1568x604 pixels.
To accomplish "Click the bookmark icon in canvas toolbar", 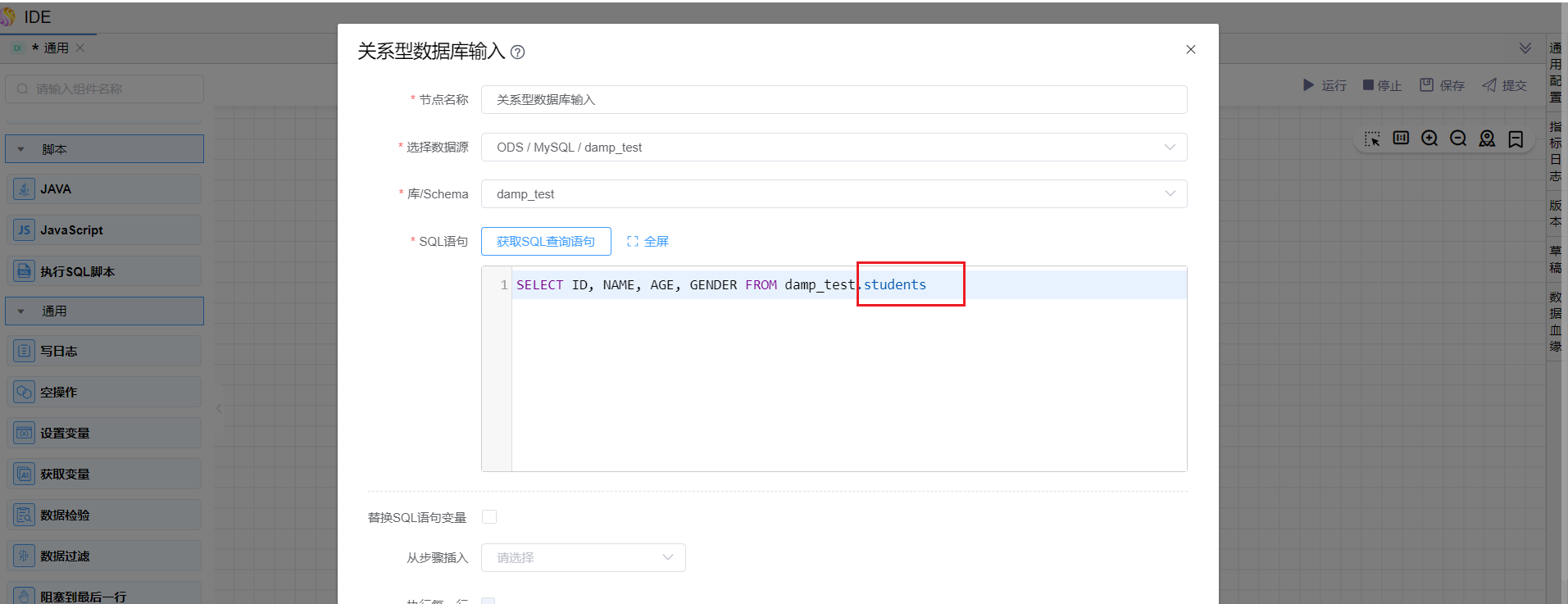I will (1516, 139).
